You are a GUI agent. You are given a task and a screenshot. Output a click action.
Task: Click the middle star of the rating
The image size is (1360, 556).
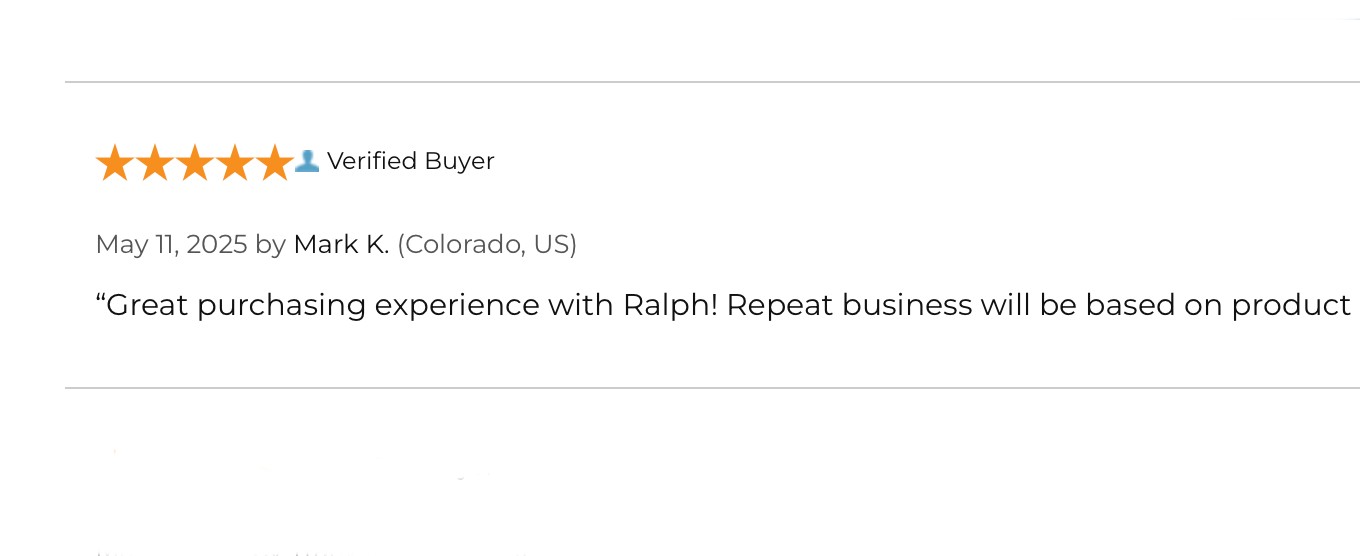(x=195, y=162)
